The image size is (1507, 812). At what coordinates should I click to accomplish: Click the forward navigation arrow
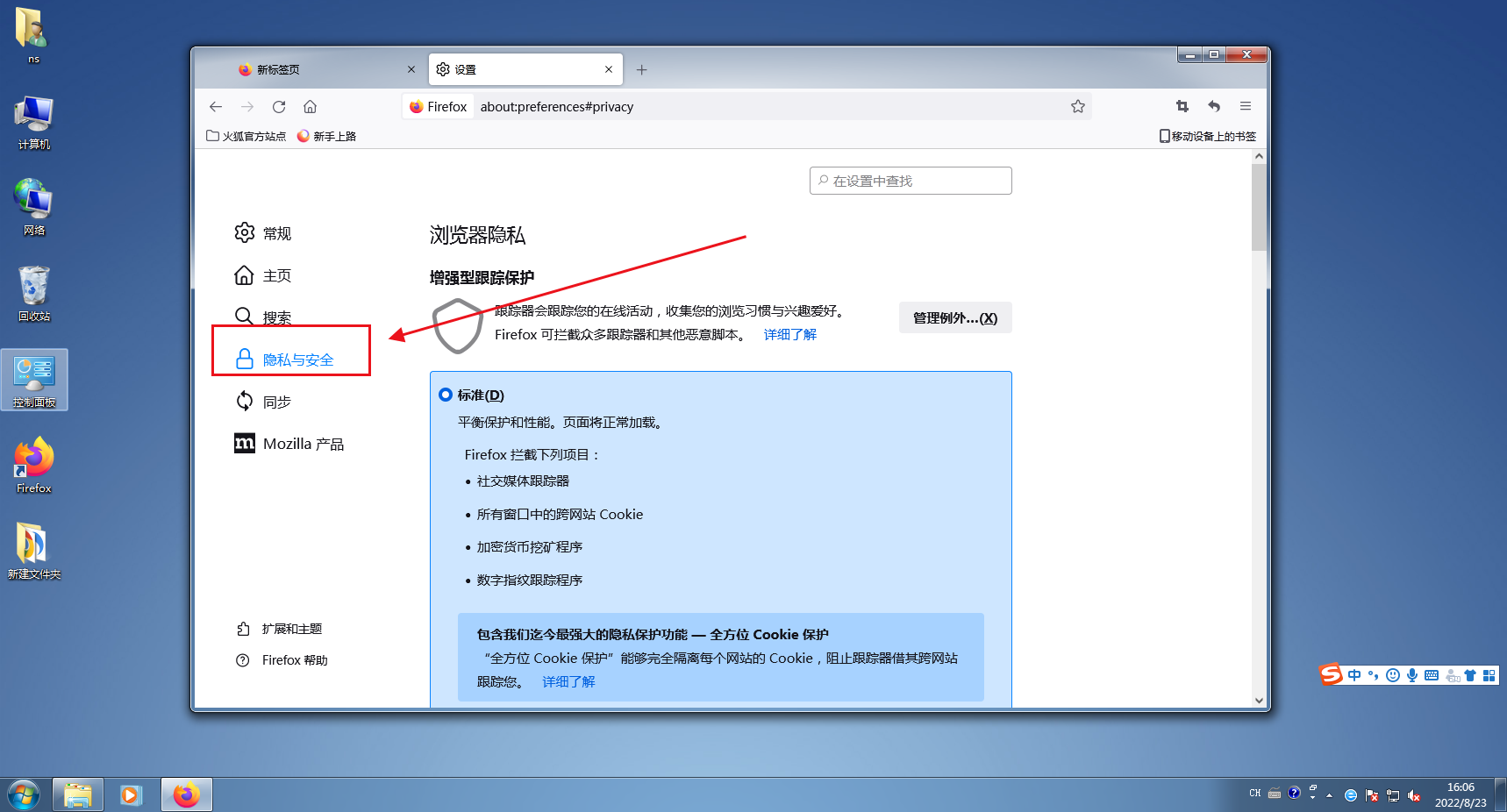click(247, 107)
